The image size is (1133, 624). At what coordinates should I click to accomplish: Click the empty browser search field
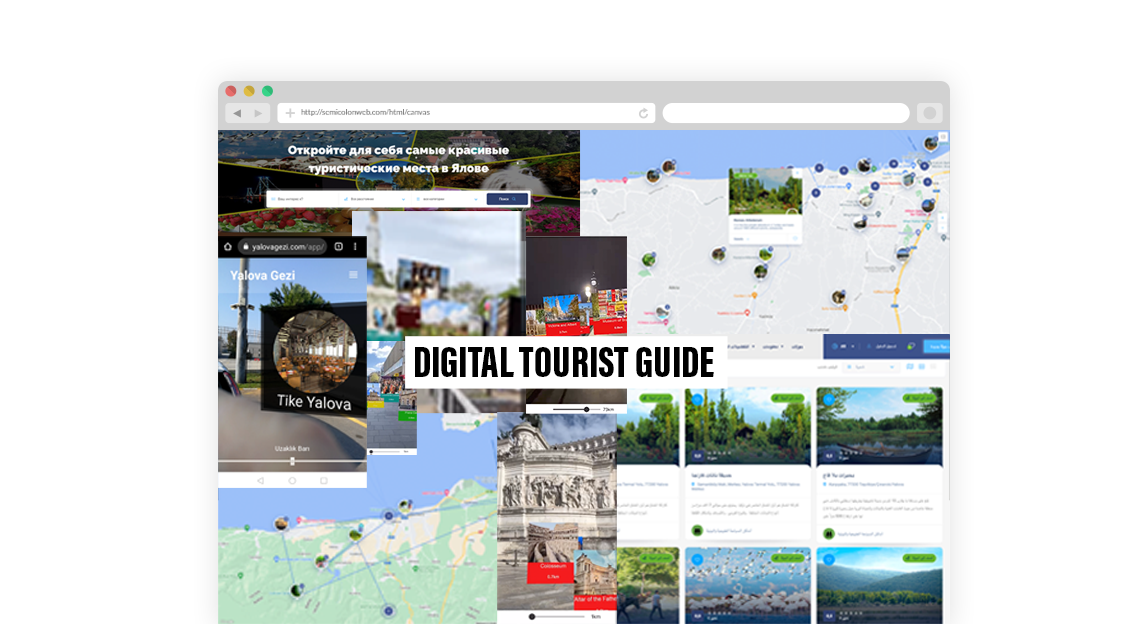click(x=786, y=113)
